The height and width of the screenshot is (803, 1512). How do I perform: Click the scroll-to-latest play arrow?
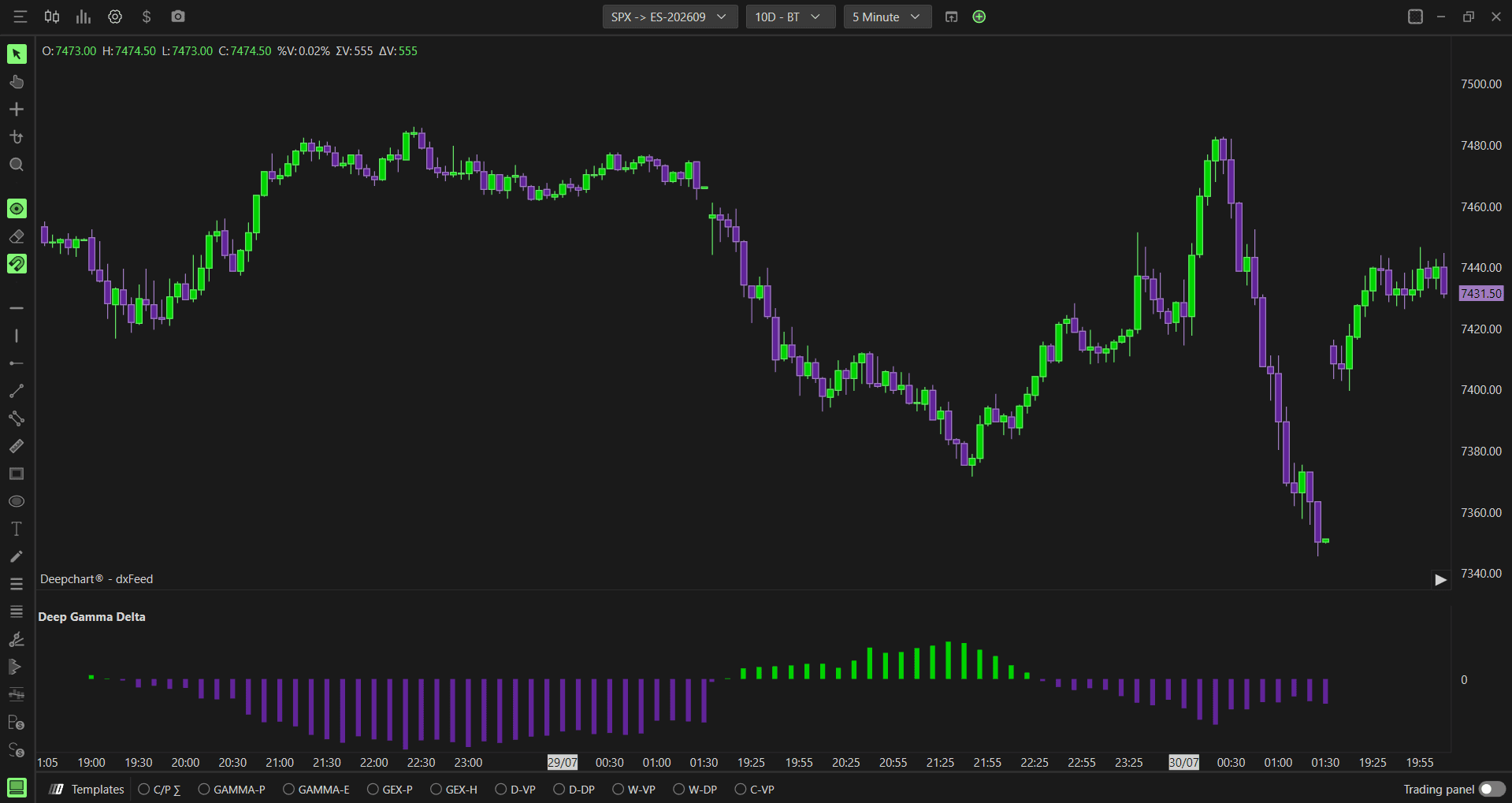[x=1440, y=580]
